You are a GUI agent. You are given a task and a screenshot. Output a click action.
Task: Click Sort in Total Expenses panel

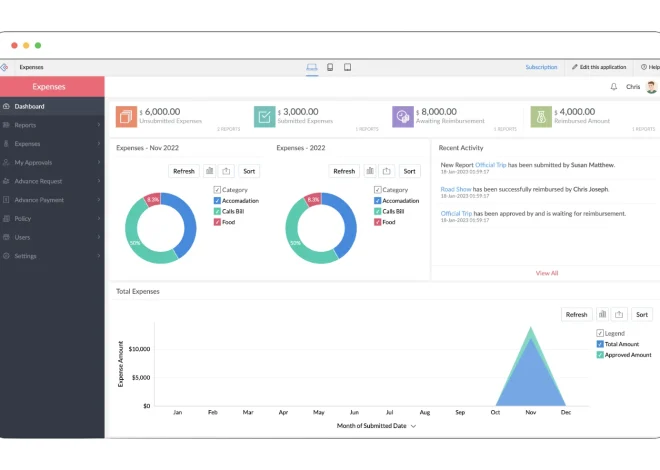(642, 314)
